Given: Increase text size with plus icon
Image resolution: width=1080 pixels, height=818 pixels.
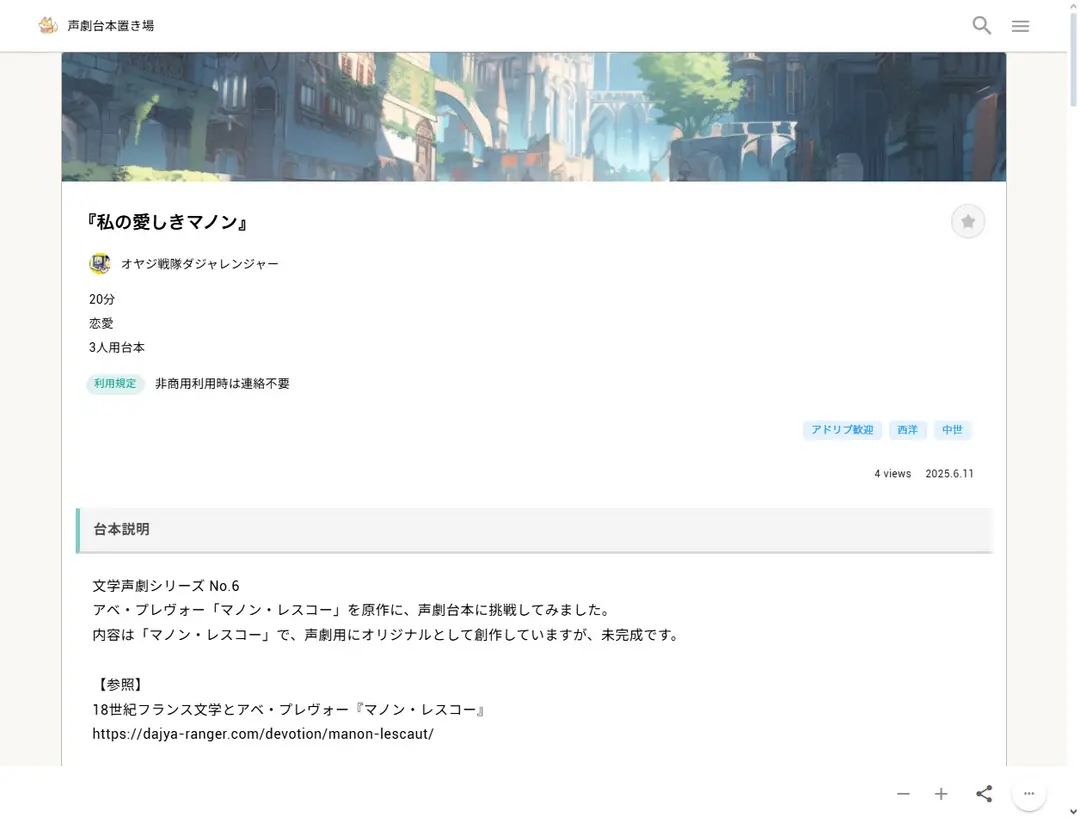Looking at the screenshot, I should [x=941, y=794].
